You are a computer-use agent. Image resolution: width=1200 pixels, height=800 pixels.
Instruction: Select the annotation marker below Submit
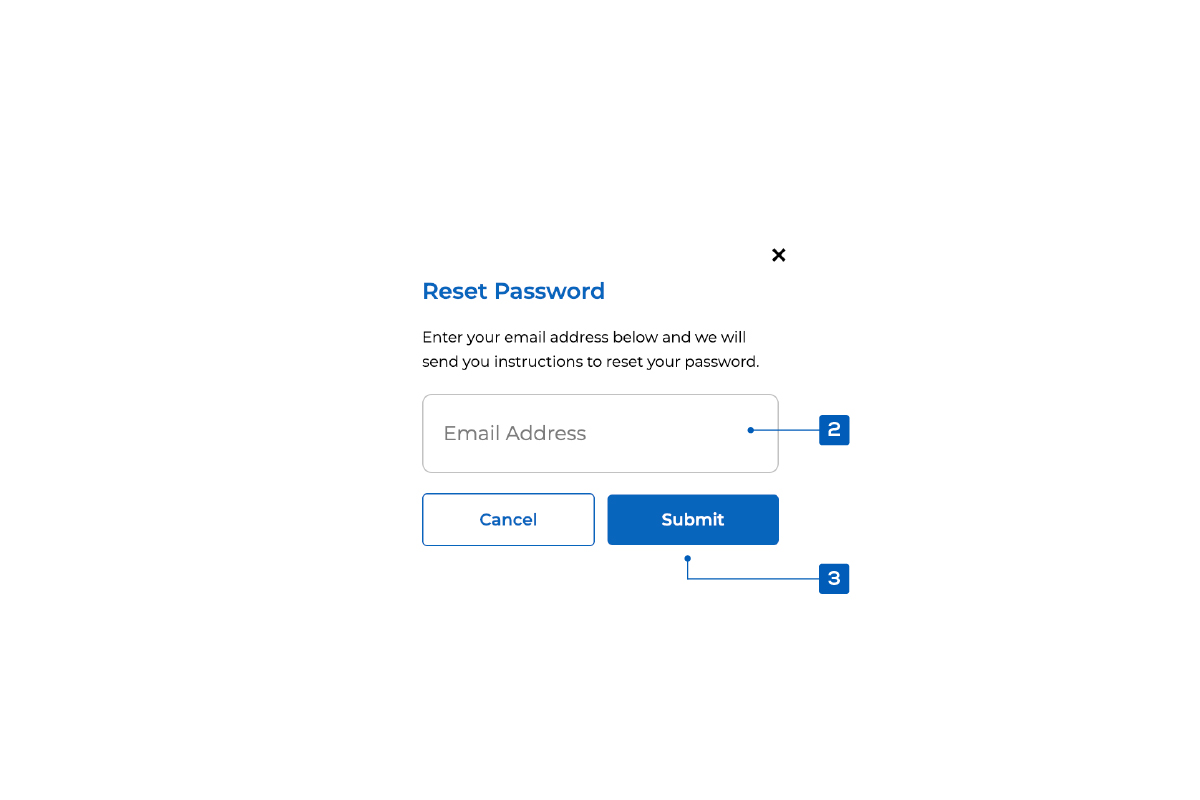point(834,578)
